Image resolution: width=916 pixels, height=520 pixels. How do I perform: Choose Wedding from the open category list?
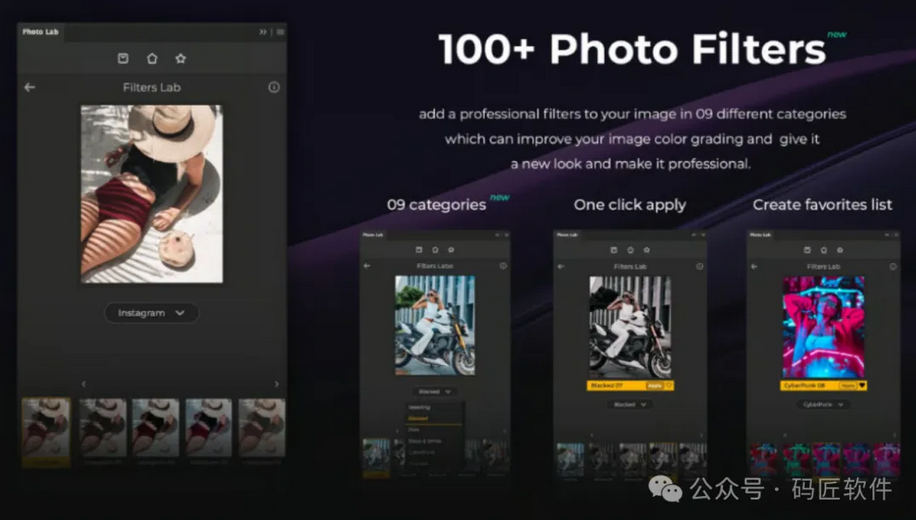419,407
